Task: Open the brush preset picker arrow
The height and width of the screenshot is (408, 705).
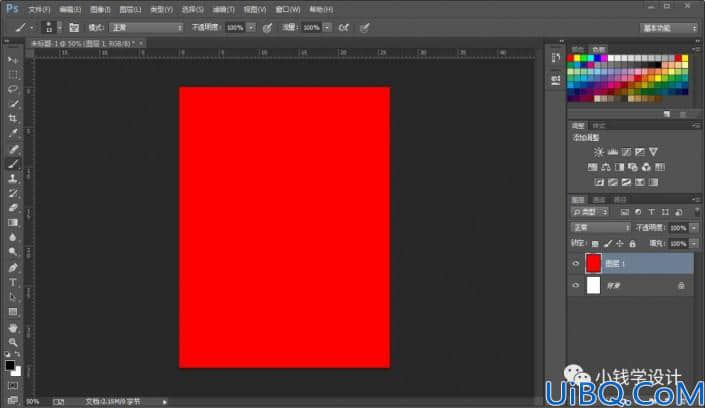Action: (x=59, y=28)
